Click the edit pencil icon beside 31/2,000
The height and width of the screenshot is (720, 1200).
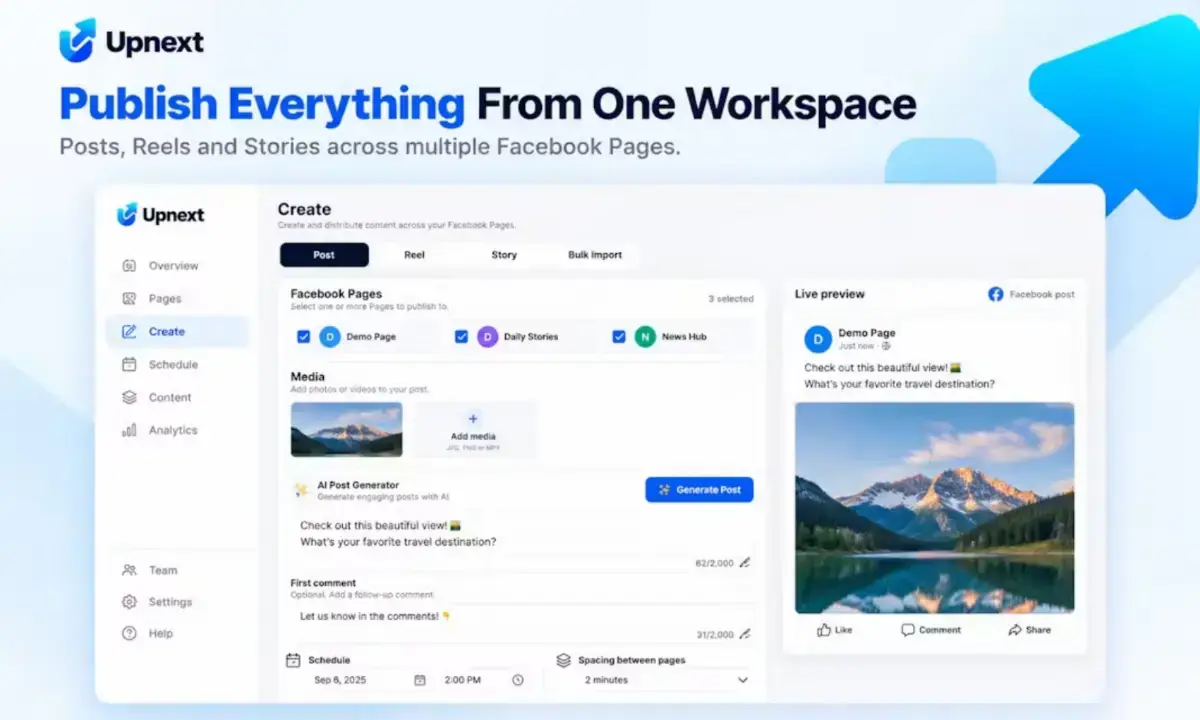pos(744,634)
